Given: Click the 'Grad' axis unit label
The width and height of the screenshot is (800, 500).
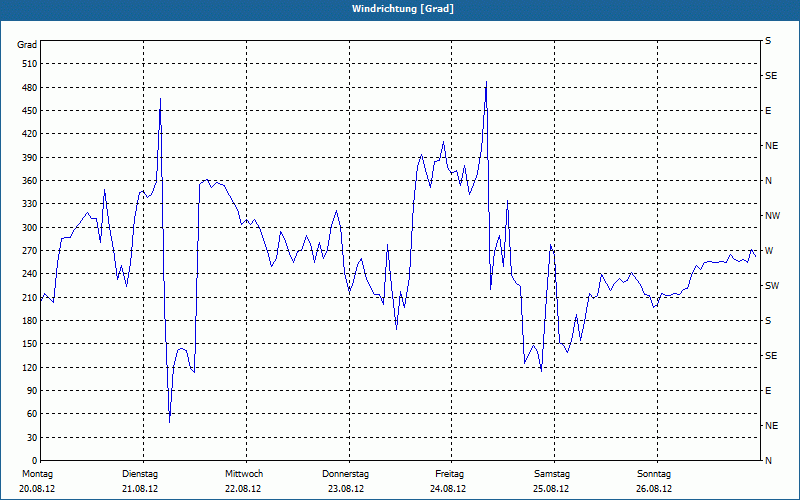Looking at the screenshot, I should 27,45.
